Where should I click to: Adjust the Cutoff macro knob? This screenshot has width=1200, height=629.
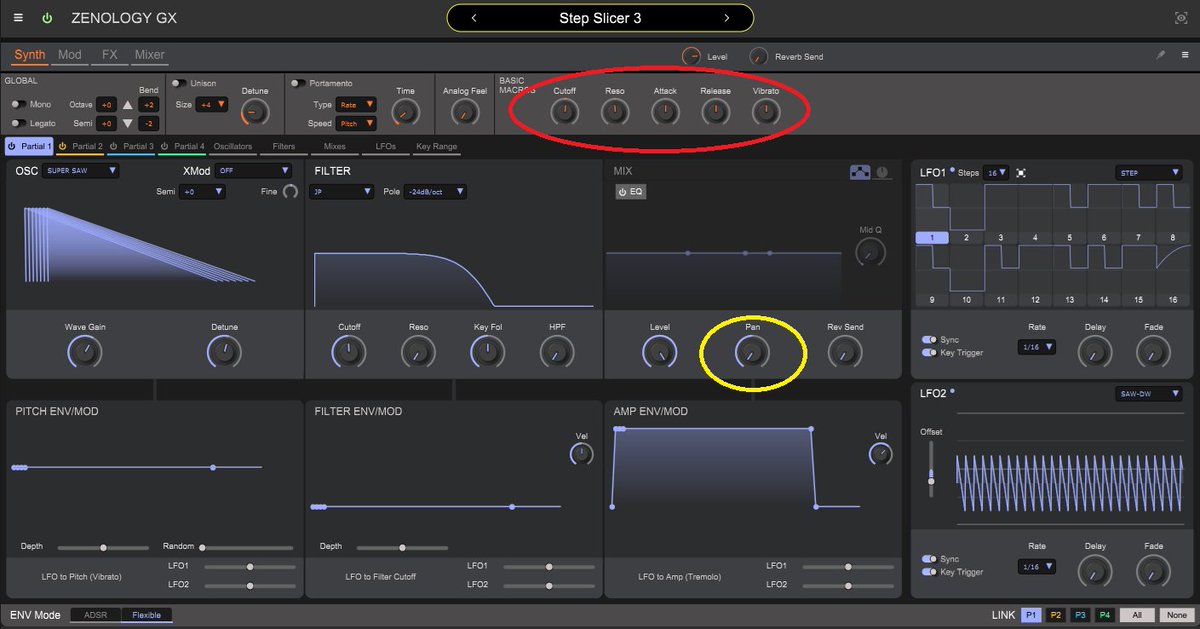click(564, 112)
